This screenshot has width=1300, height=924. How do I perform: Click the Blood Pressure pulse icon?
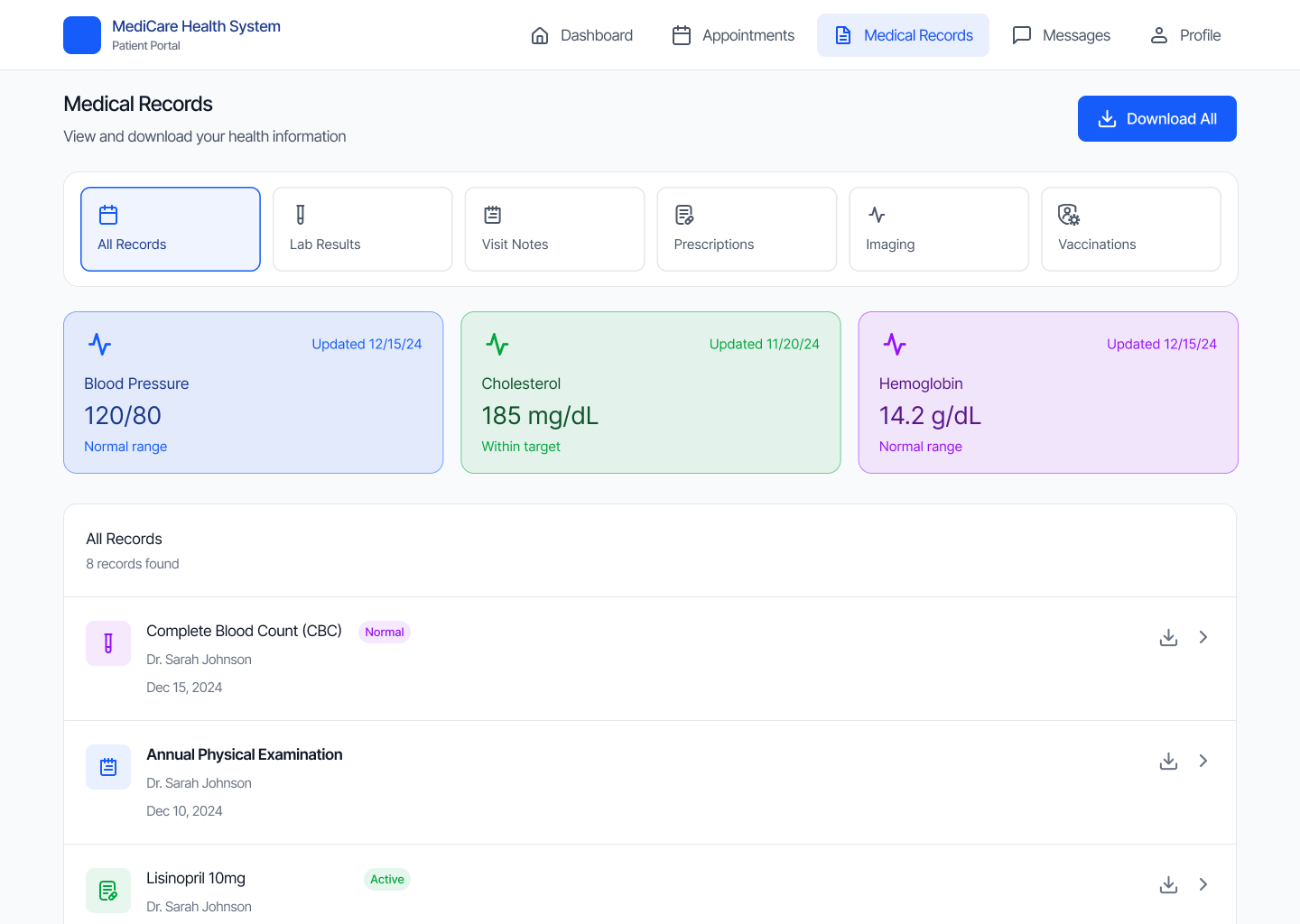click(99, 345)
